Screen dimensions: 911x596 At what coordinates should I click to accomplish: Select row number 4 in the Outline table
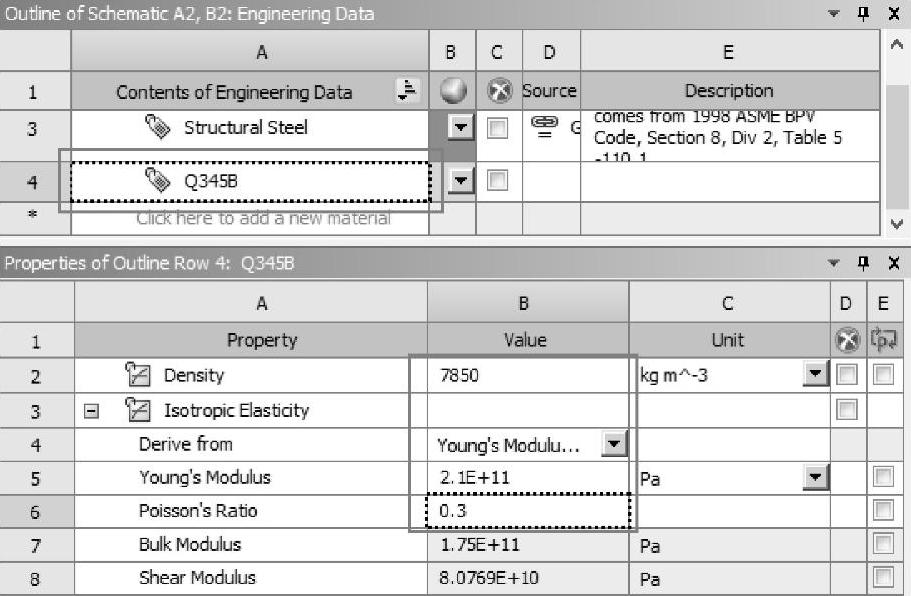click(34, 182)
